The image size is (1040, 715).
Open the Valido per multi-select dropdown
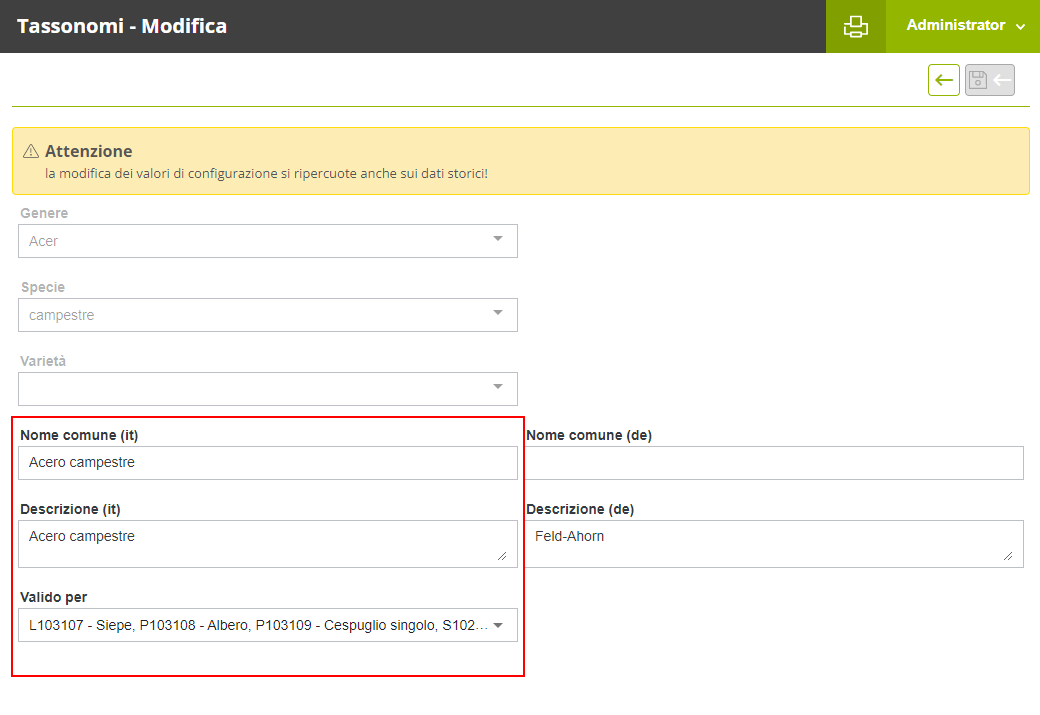pos(267,625)
